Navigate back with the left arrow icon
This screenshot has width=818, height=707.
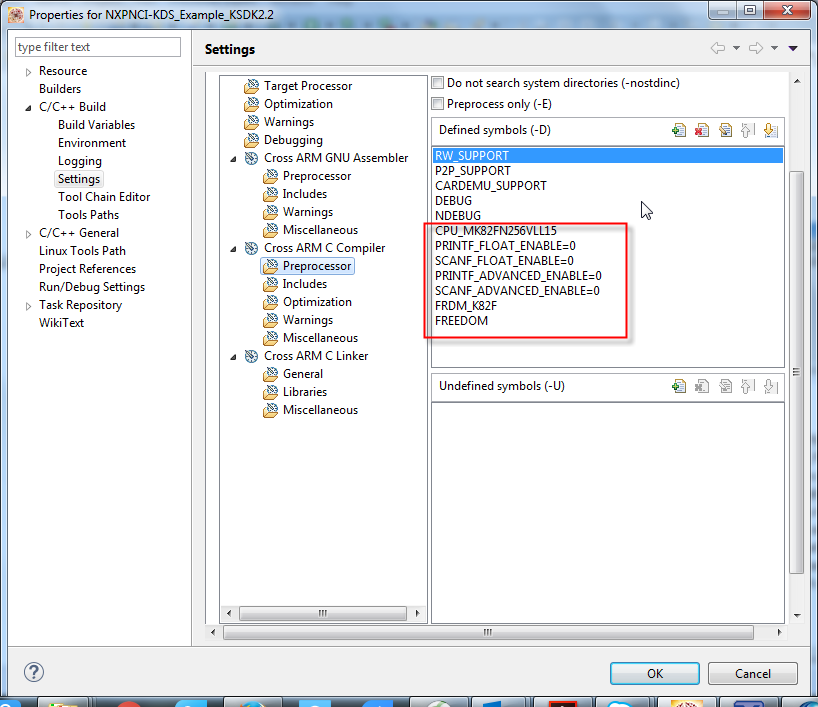pyautogui.click(x=718, y=48)
